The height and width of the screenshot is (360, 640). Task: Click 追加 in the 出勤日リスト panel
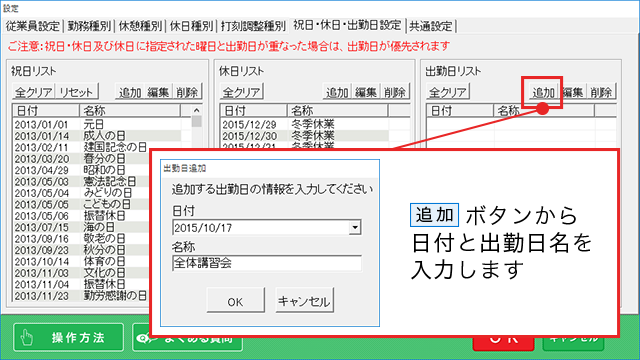pos(544,92)
